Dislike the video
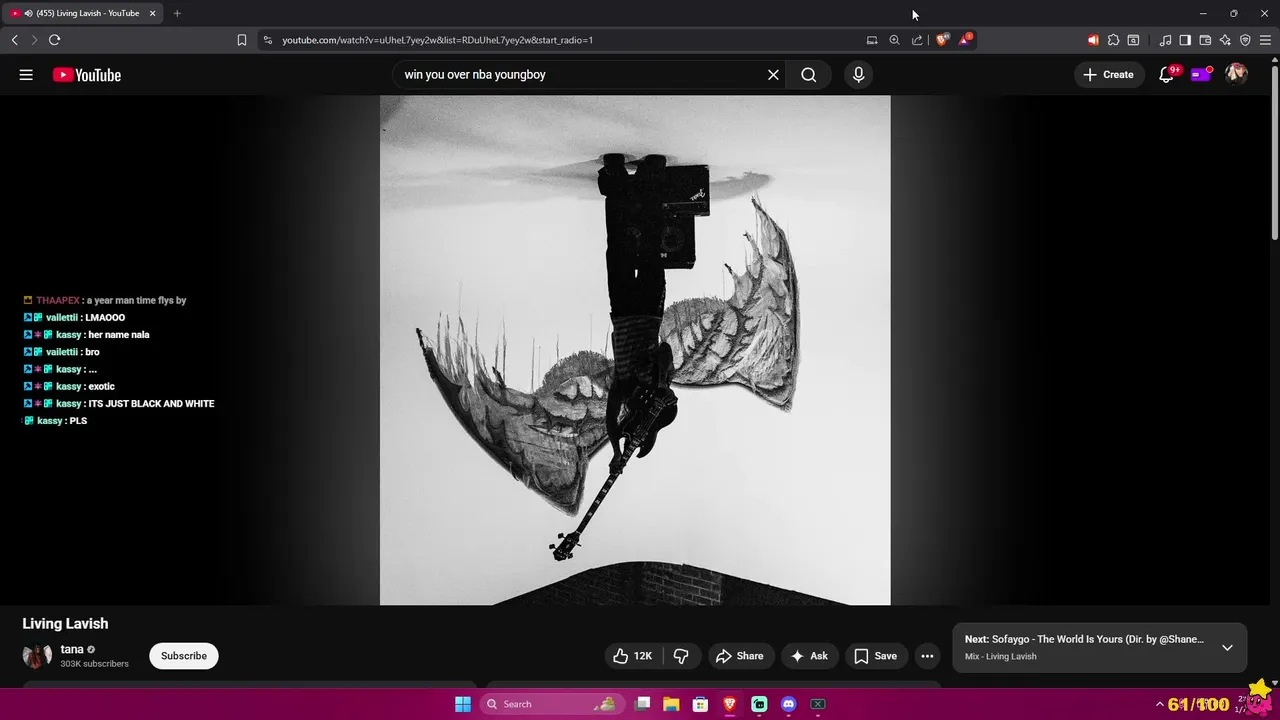 point(681,656)
